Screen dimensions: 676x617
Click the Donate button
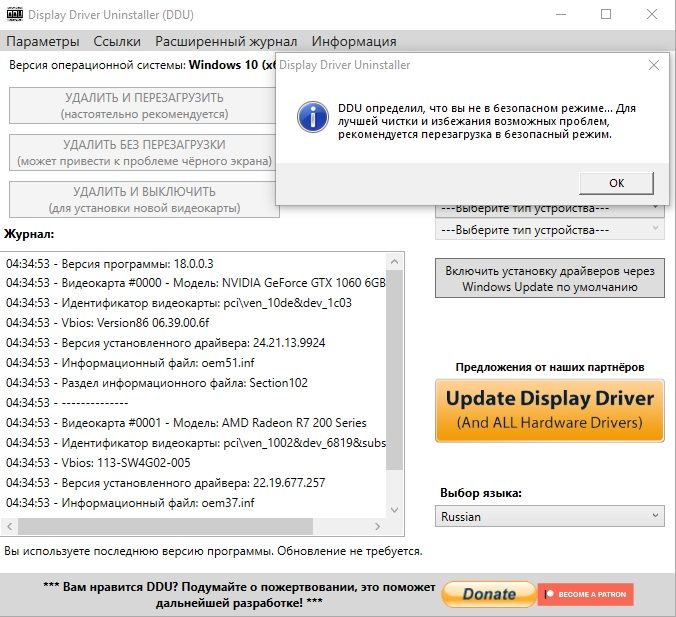pos(489,594)
